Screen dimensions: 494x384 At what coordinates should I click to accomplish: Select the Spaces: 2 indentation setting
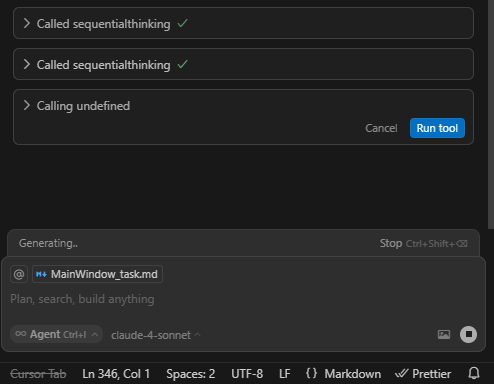[191, 374]
